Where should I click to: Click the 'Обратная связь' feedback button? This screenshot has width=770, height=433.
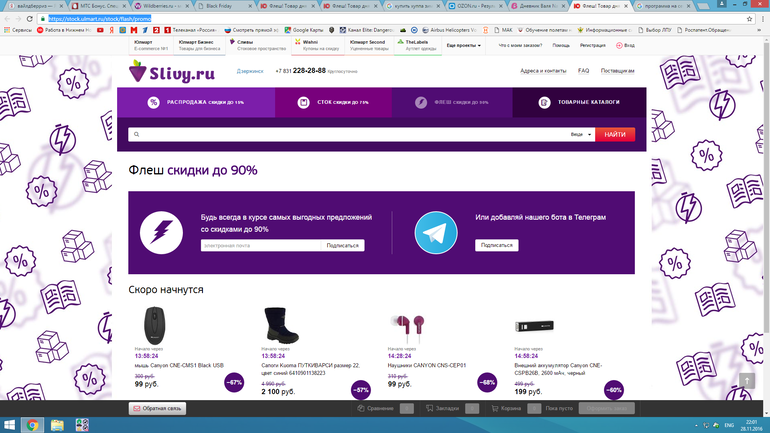(x=157, y=408)
